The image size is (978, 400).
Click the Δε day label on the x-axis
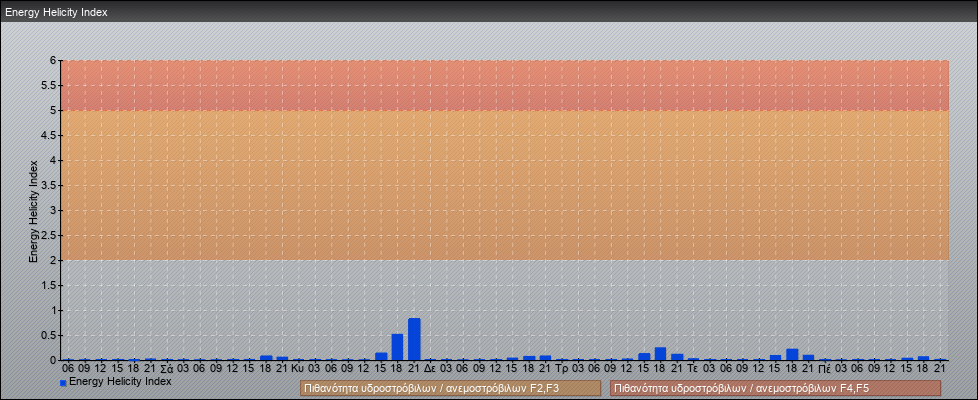pyautogui.click(x=430, y=369)
